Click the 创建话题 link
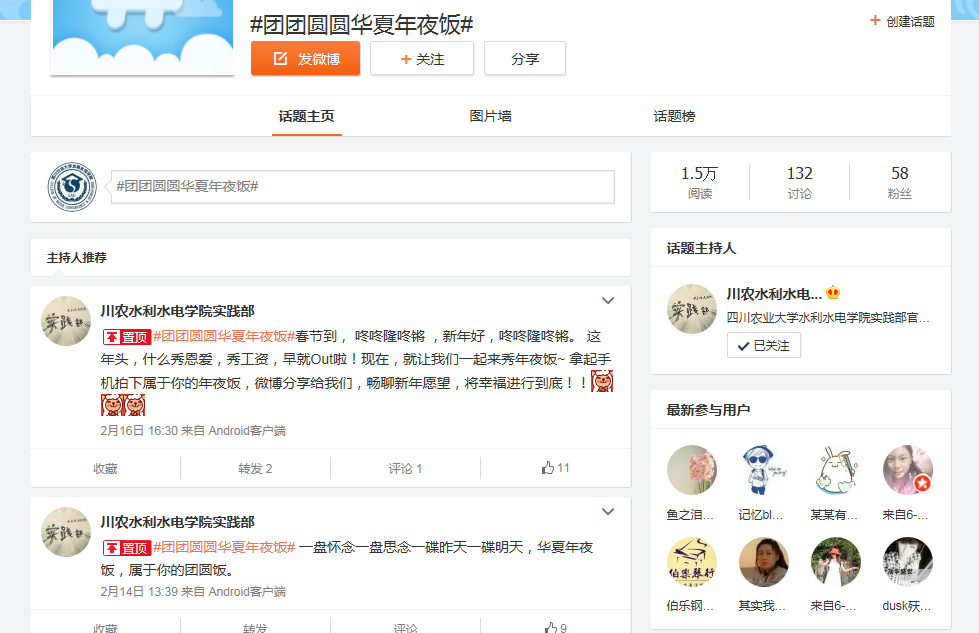This screenshot has width=979, height=633. [x=902, y=21]
